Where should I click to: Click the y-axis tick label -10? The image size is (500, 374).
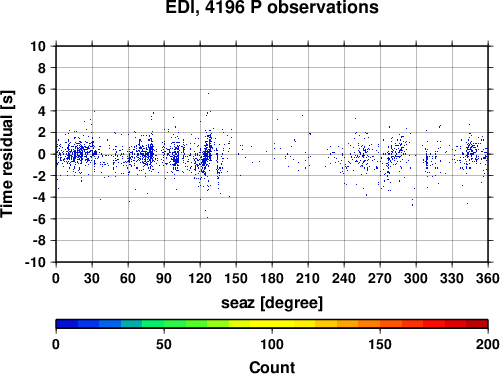tap(35, 262)
